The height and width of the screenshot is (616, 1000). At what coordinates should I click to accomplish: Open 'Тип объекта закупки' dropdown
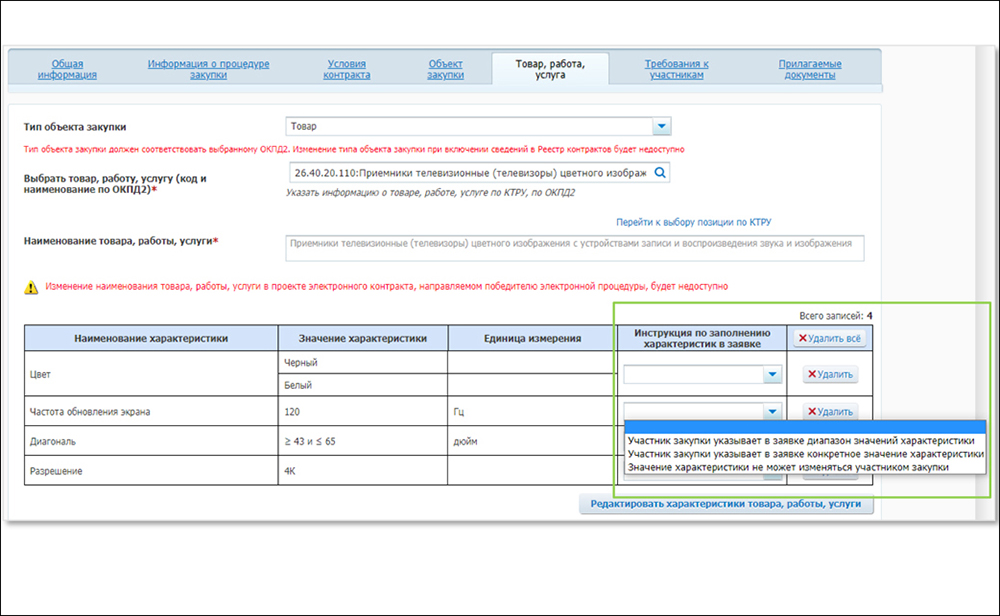click(661, 127)
